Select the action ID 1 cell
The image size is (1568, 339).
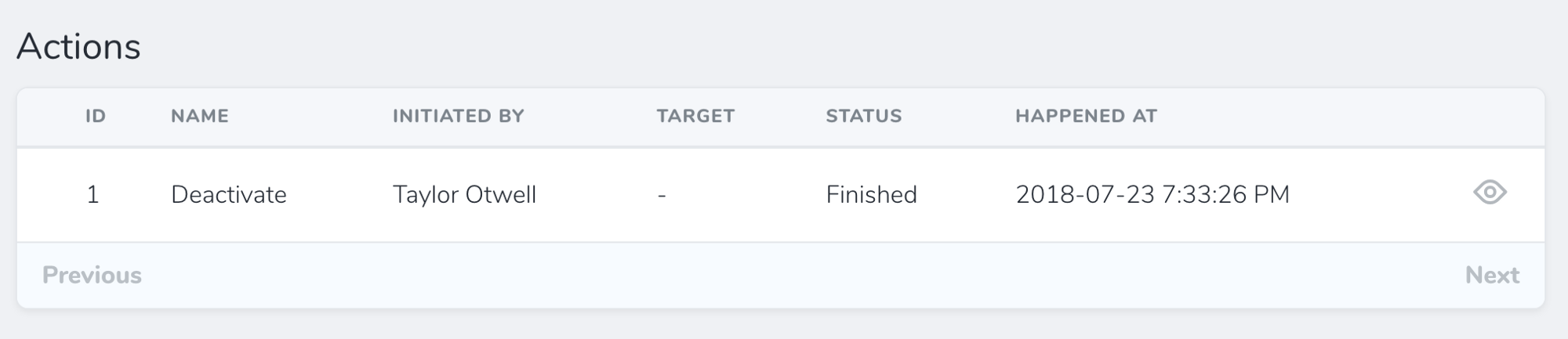(93, 194)
